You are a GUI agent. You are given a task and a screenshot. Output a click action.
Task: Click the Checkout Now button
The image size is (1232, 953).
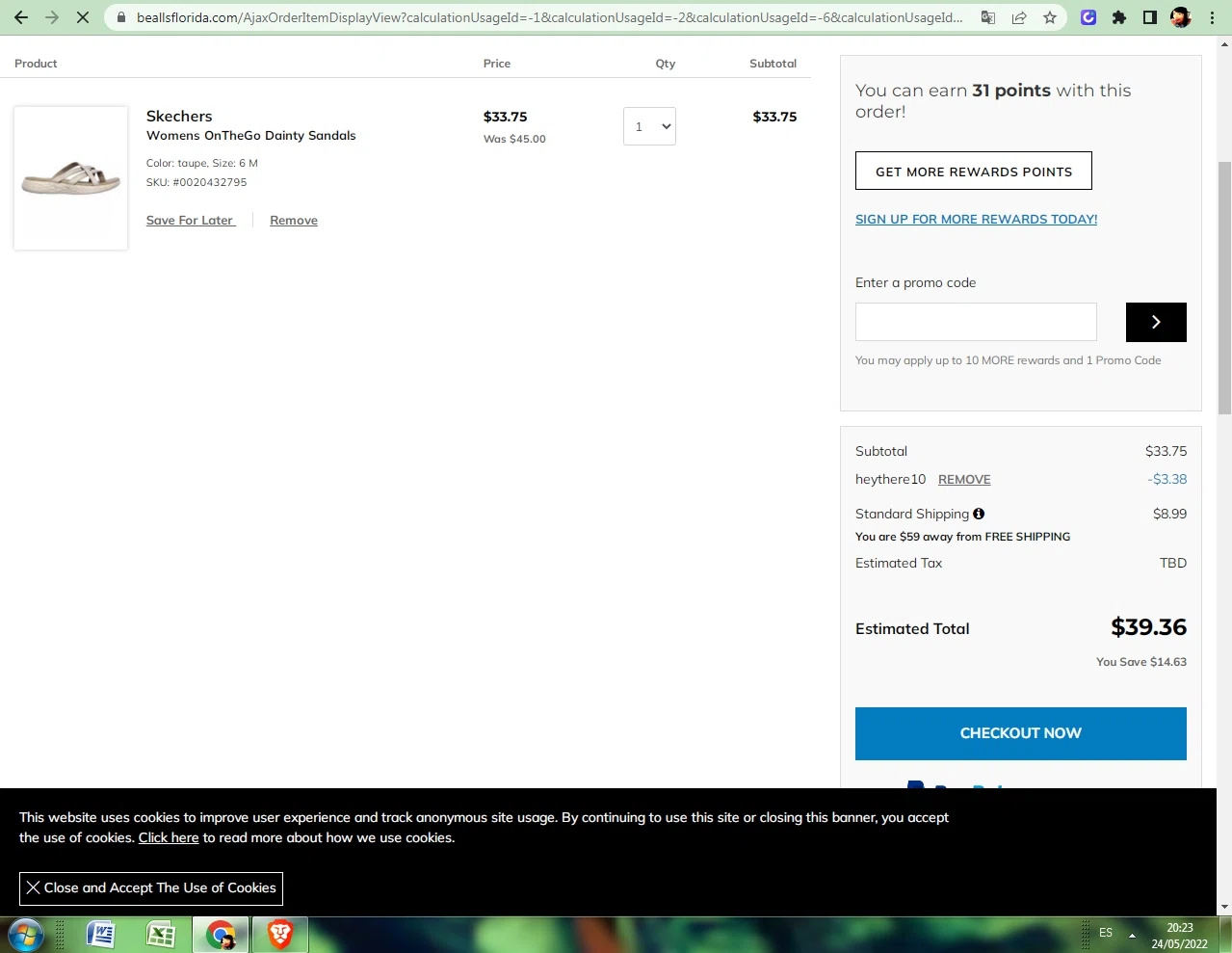point(1020,733)
